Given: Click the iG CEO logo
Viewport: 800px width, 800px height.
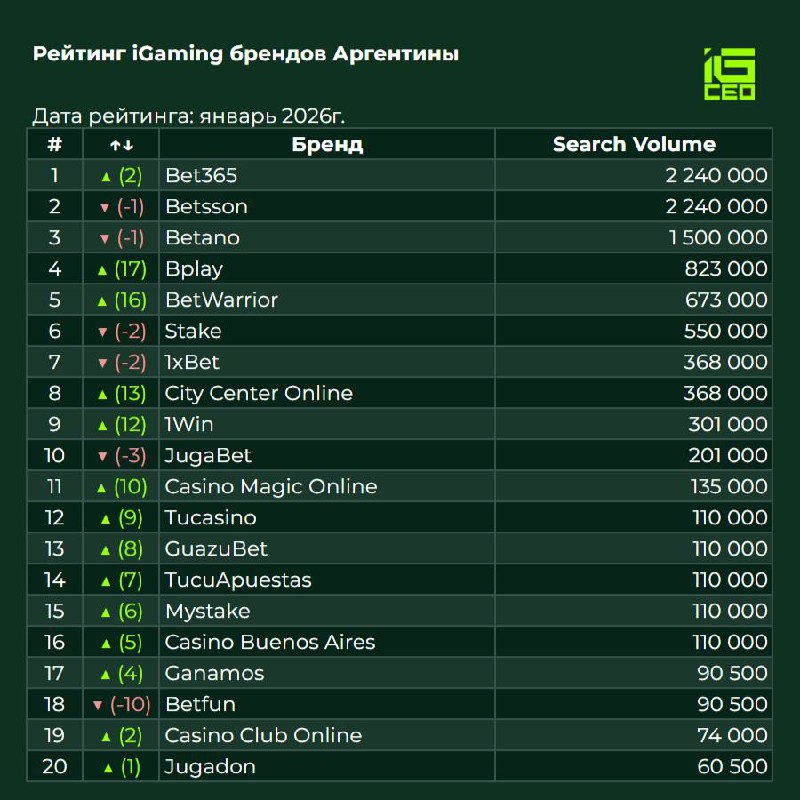Looking at the screenshot, I should pyautogui.click(x=730, y=74).
